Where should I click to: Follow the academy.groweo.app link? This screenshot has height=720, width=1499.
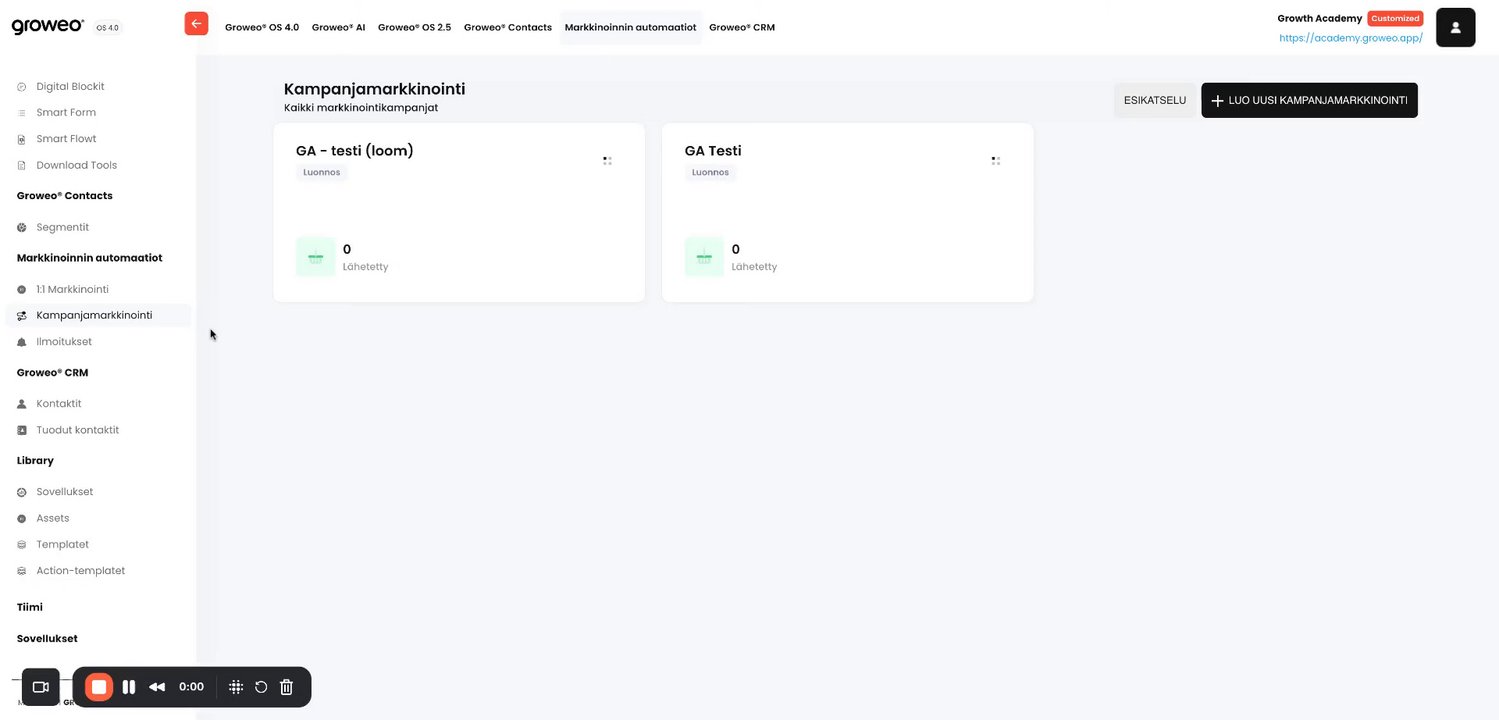(x=1350, y=38)
